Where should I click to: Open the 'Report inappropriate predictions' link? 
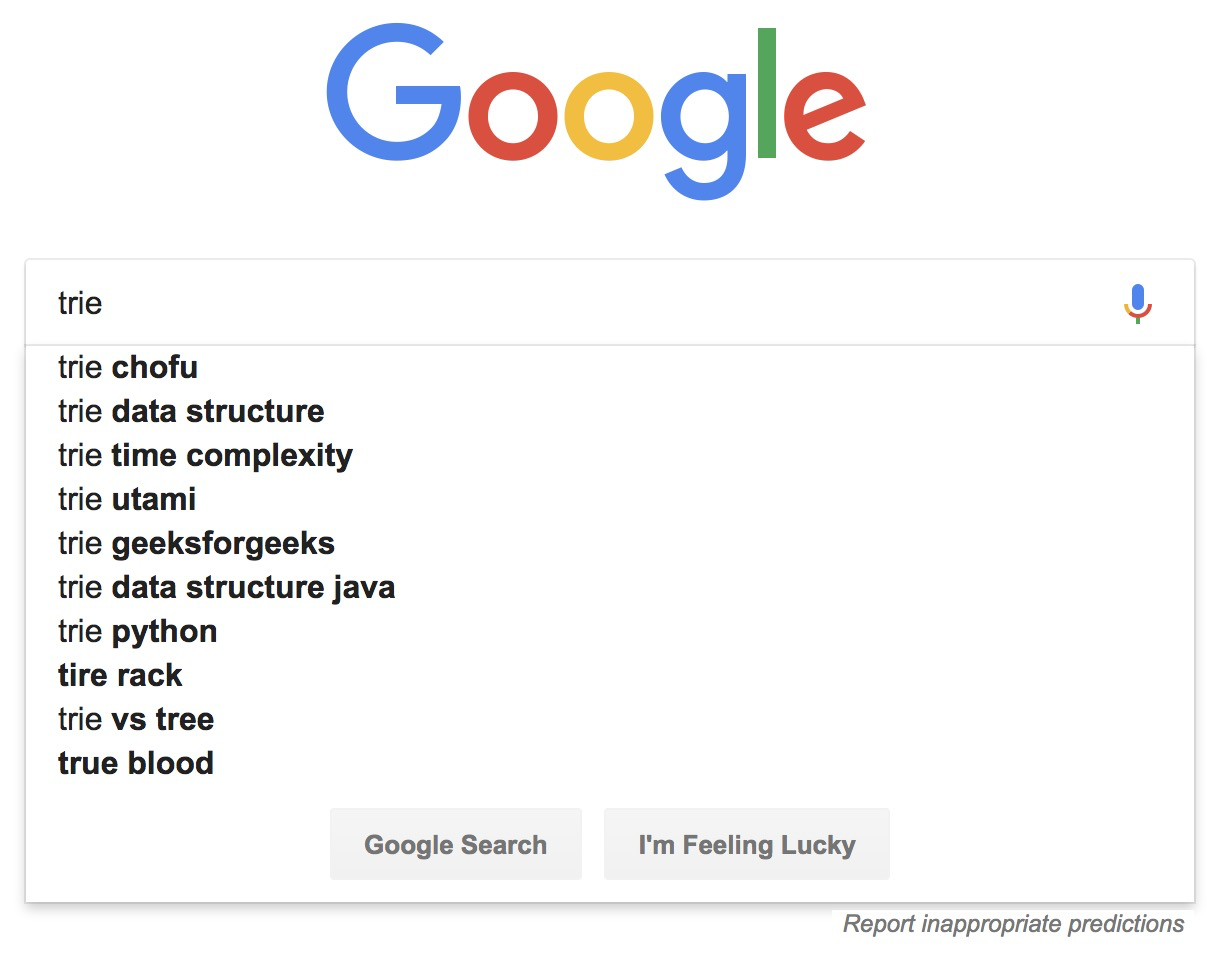coord(1013,924)
